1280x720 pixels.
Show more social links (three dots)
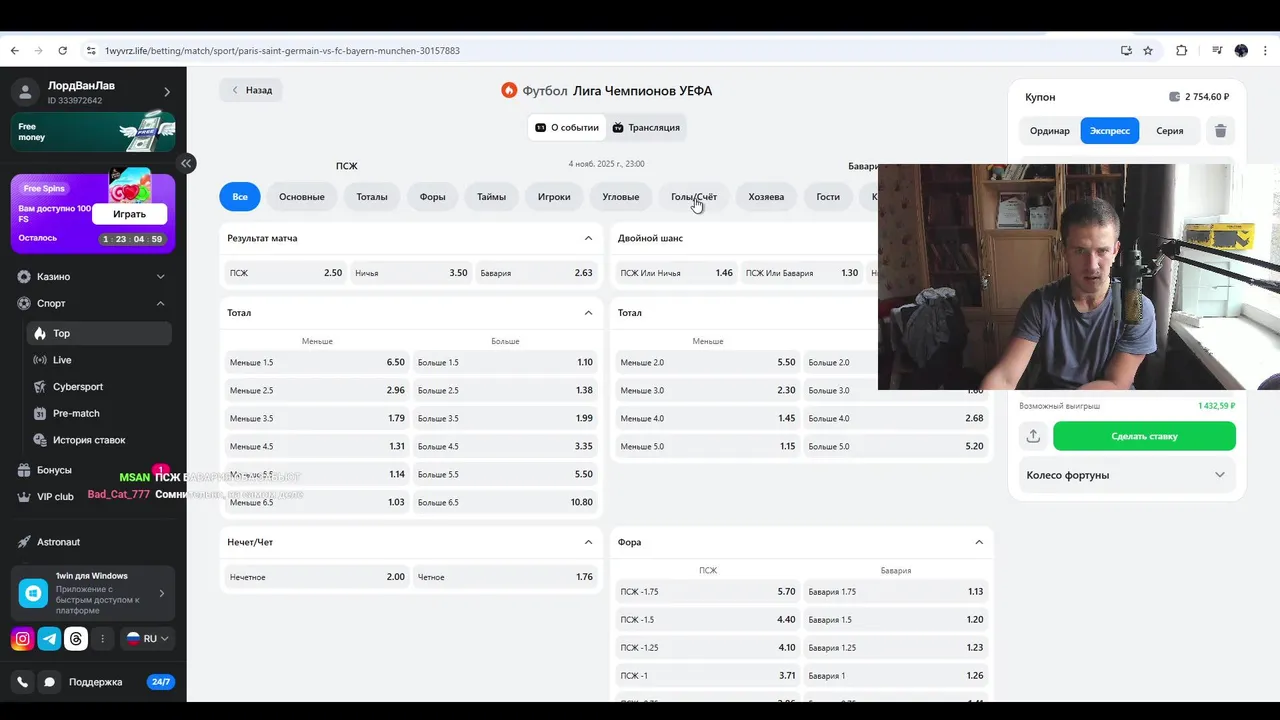click(102, 639)
